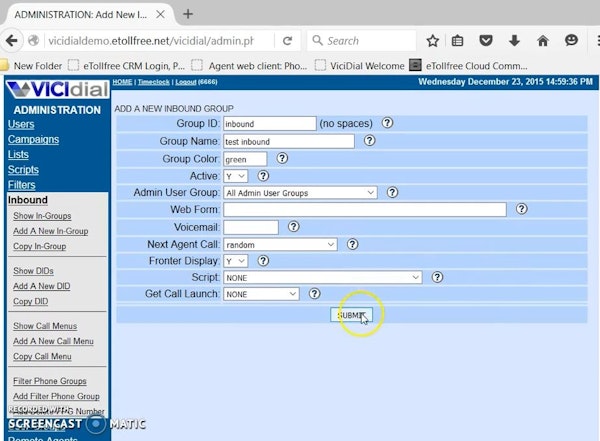Click Timeclock link in top bar
The image size is (600, 441).
tap(153, 82)
